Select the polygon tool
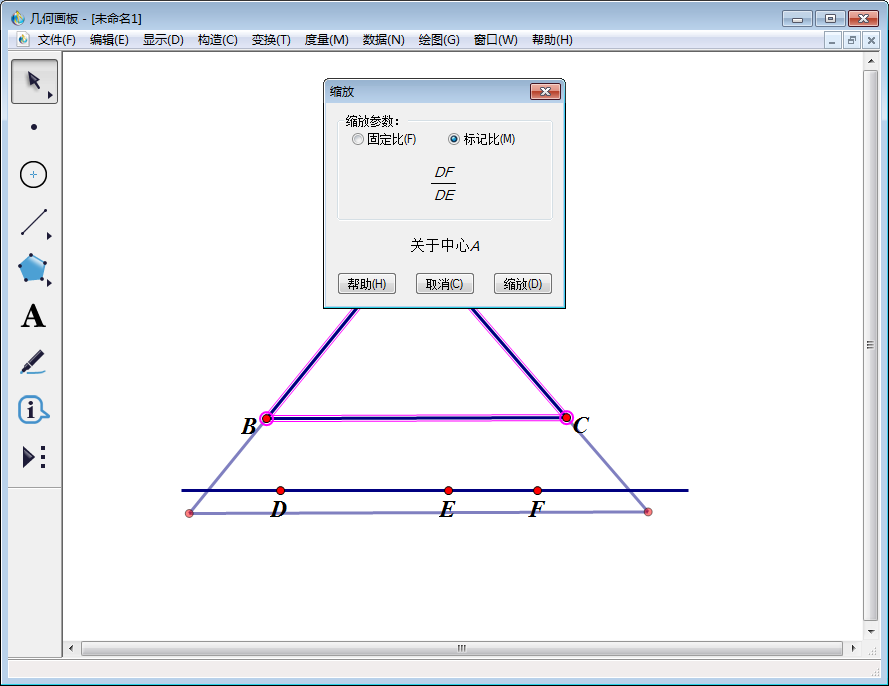This screenshot has height=686, width=889. (x=30, y=269)
